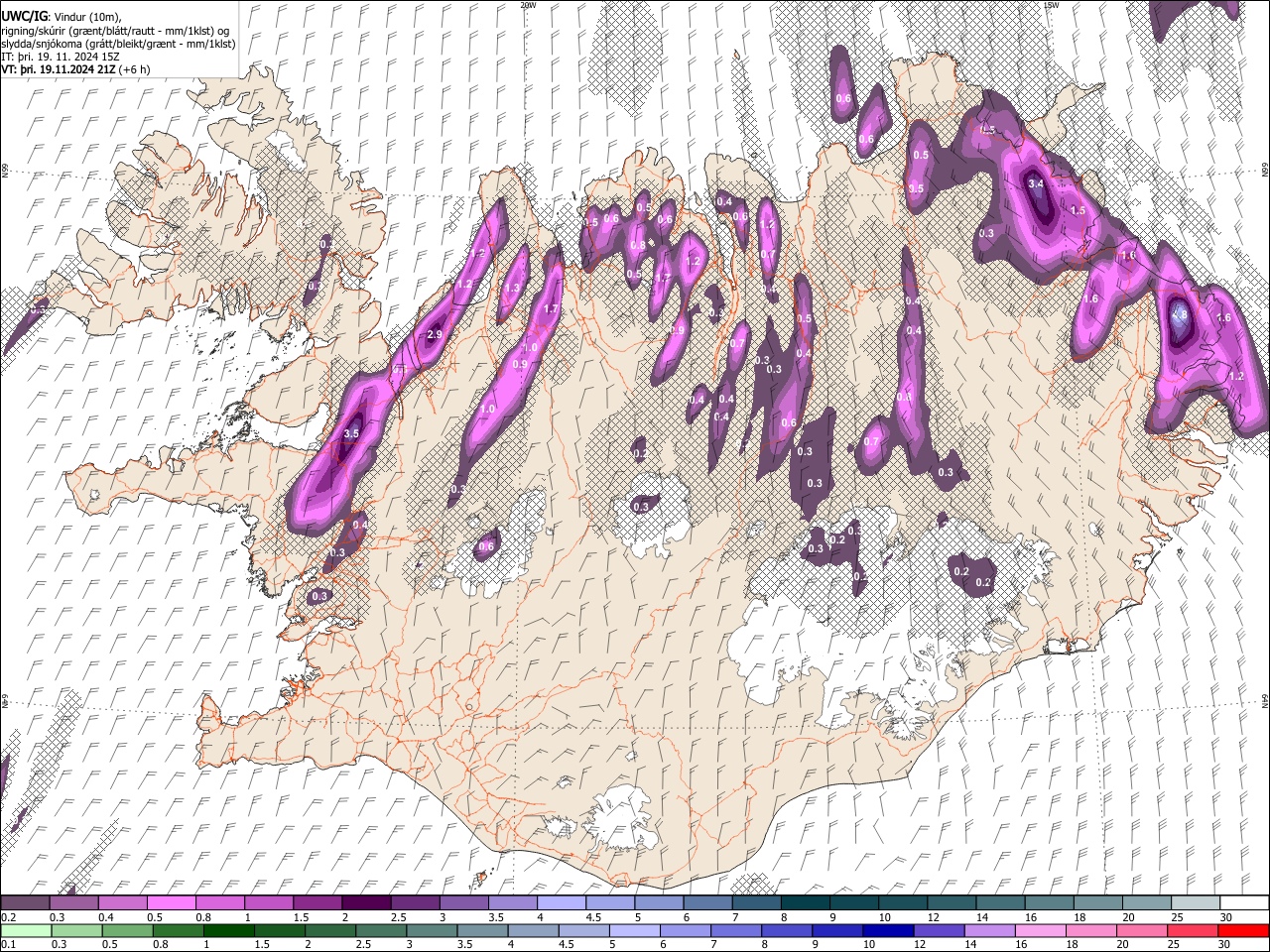The image size is (1270, 952).
Task: Click the green rain swatch between 2 and 2.5
Action: [x=330, y=930]
